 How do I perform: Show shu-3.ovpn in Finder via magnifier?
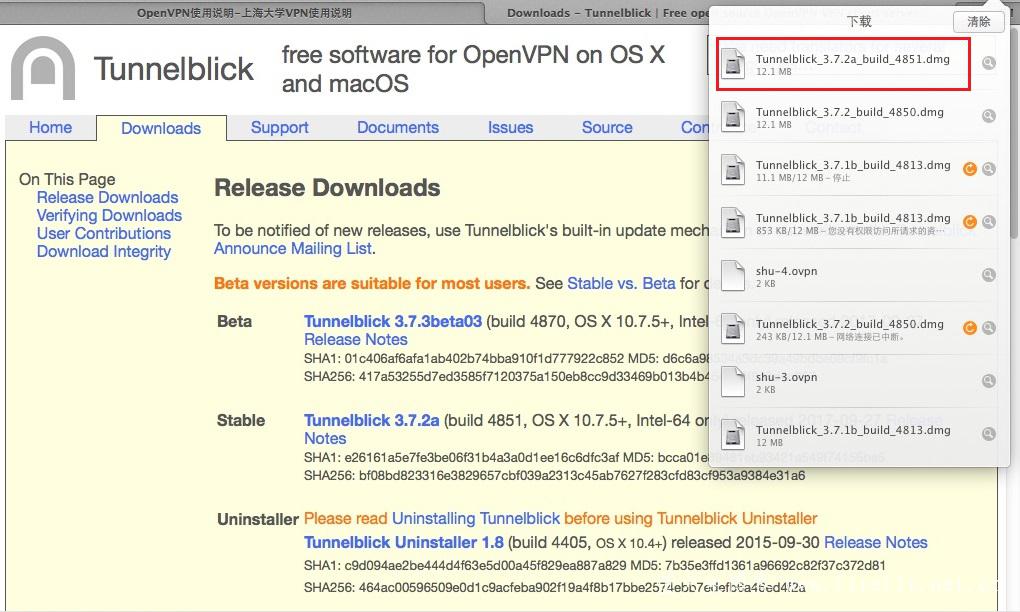[988, 381]
